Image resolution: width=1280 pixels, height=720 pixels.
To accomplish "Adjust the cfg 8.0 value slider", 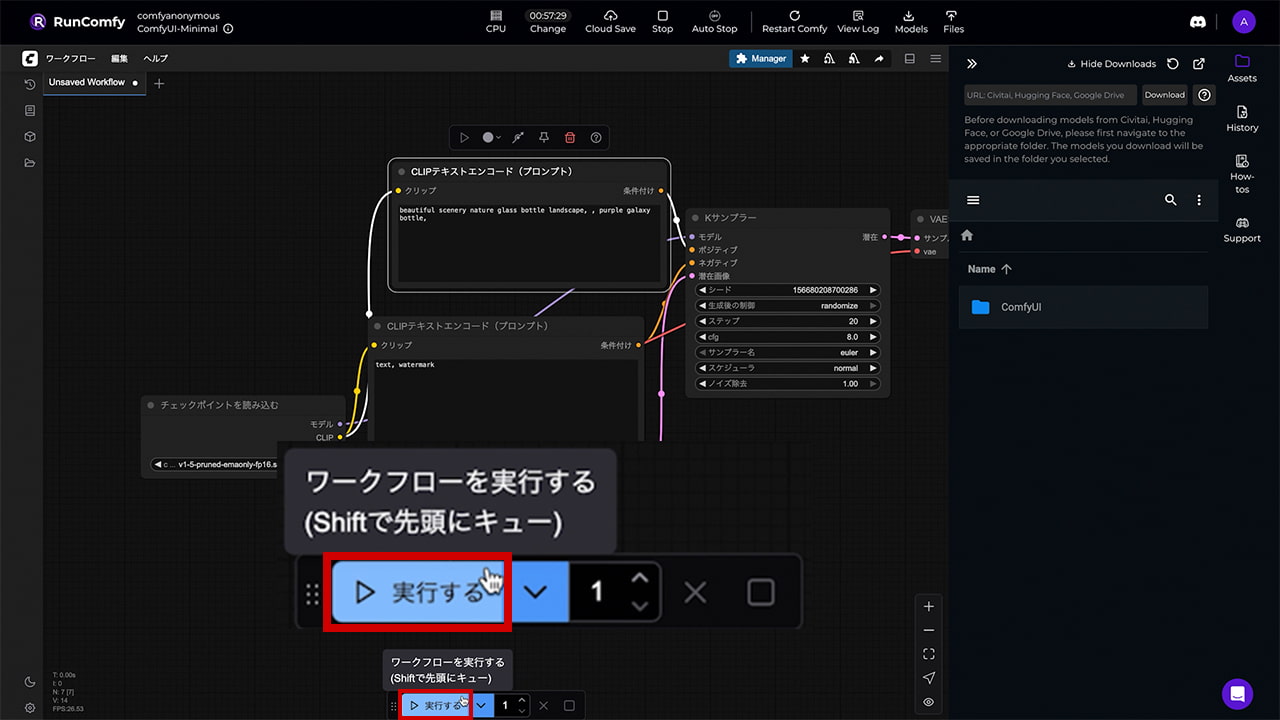I will coord(788,337).
